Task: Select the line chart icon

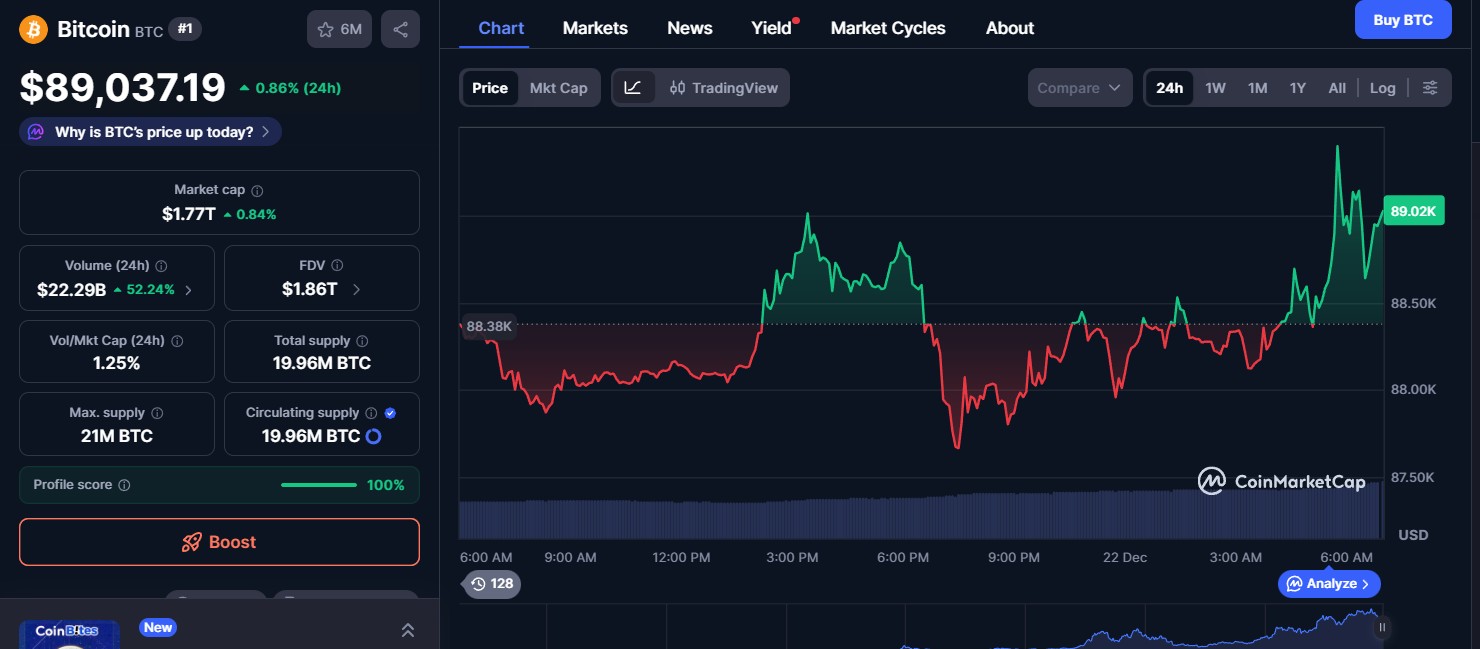Action: click(633, 87)
